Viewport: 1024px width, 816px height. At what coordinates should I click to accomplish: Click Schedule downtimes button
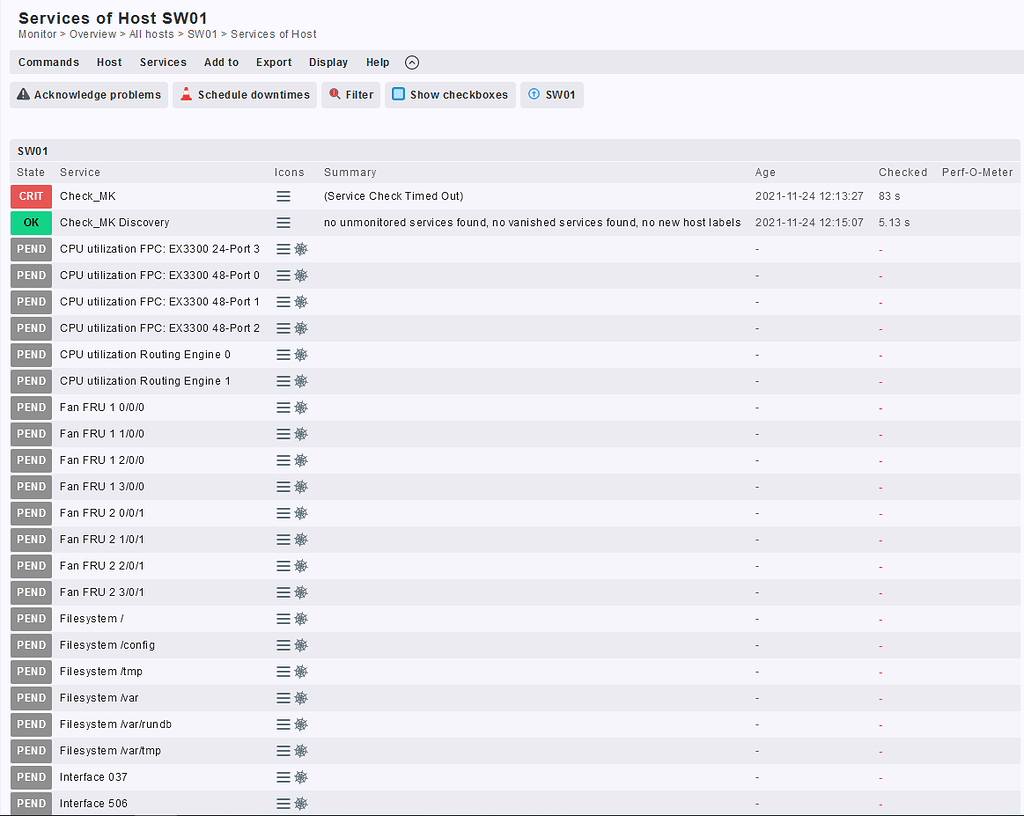pyautogui.click(x=245, y=95)
